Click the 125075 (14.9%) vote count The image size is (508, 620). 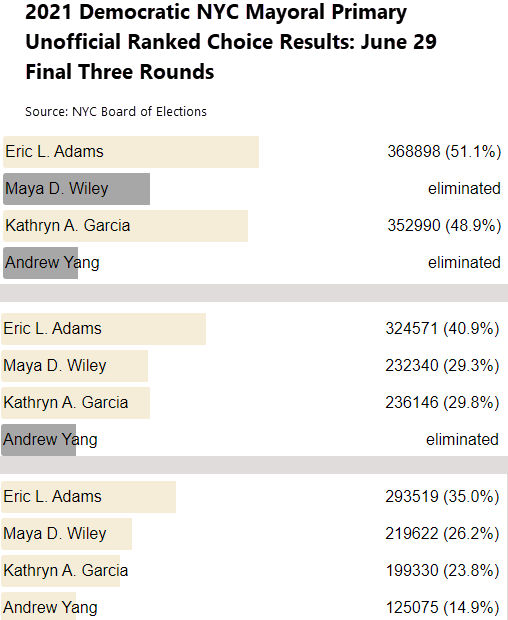click(442, 608)
